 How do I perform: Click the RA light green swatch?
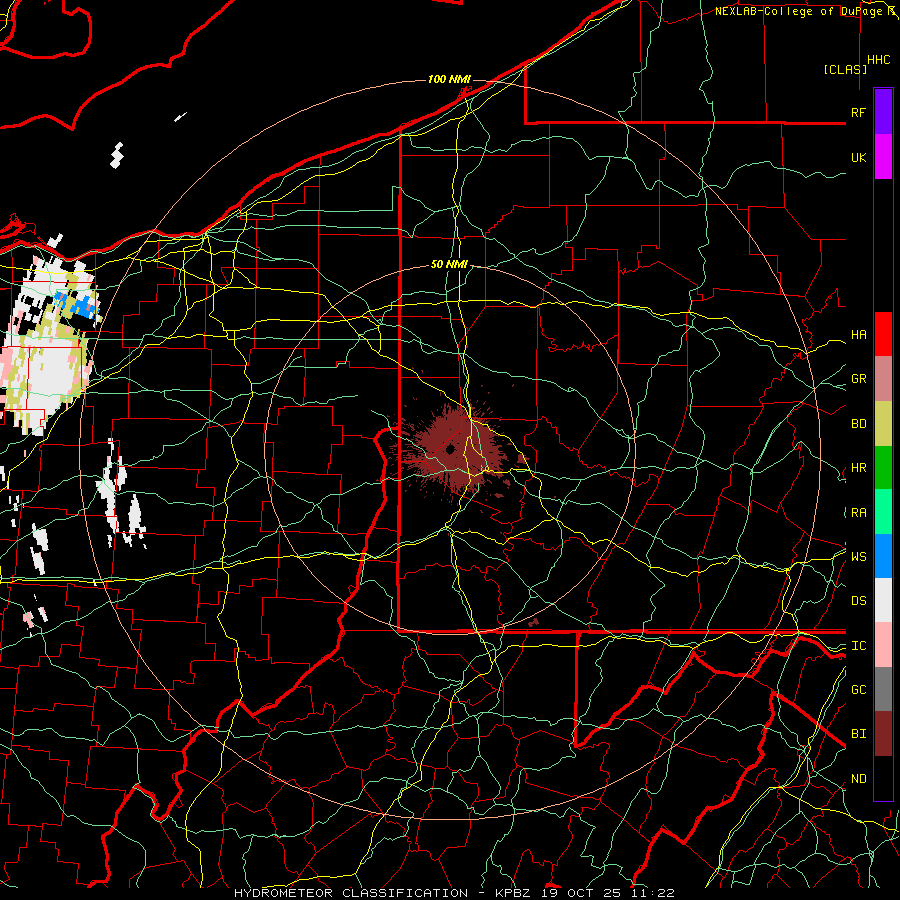883,512
